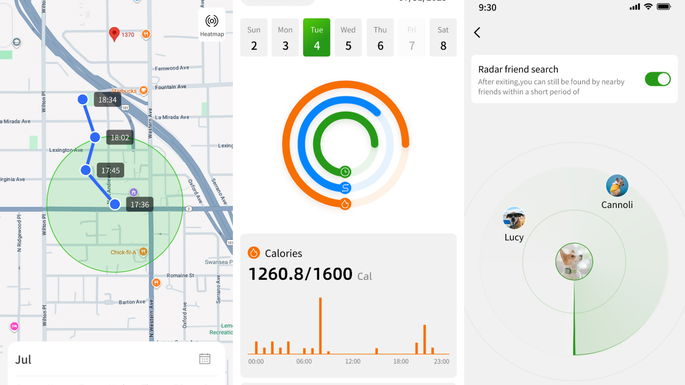Tap the Wi-Fi status icon
685x385 pixels.
pos(648,7)
